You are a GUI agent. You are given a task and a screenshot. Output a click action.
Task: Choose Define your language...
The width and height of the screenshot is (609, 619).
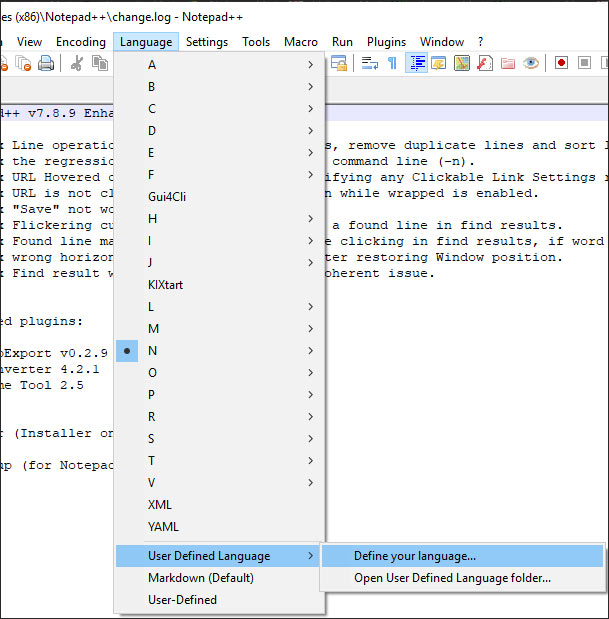click(463, 556)
